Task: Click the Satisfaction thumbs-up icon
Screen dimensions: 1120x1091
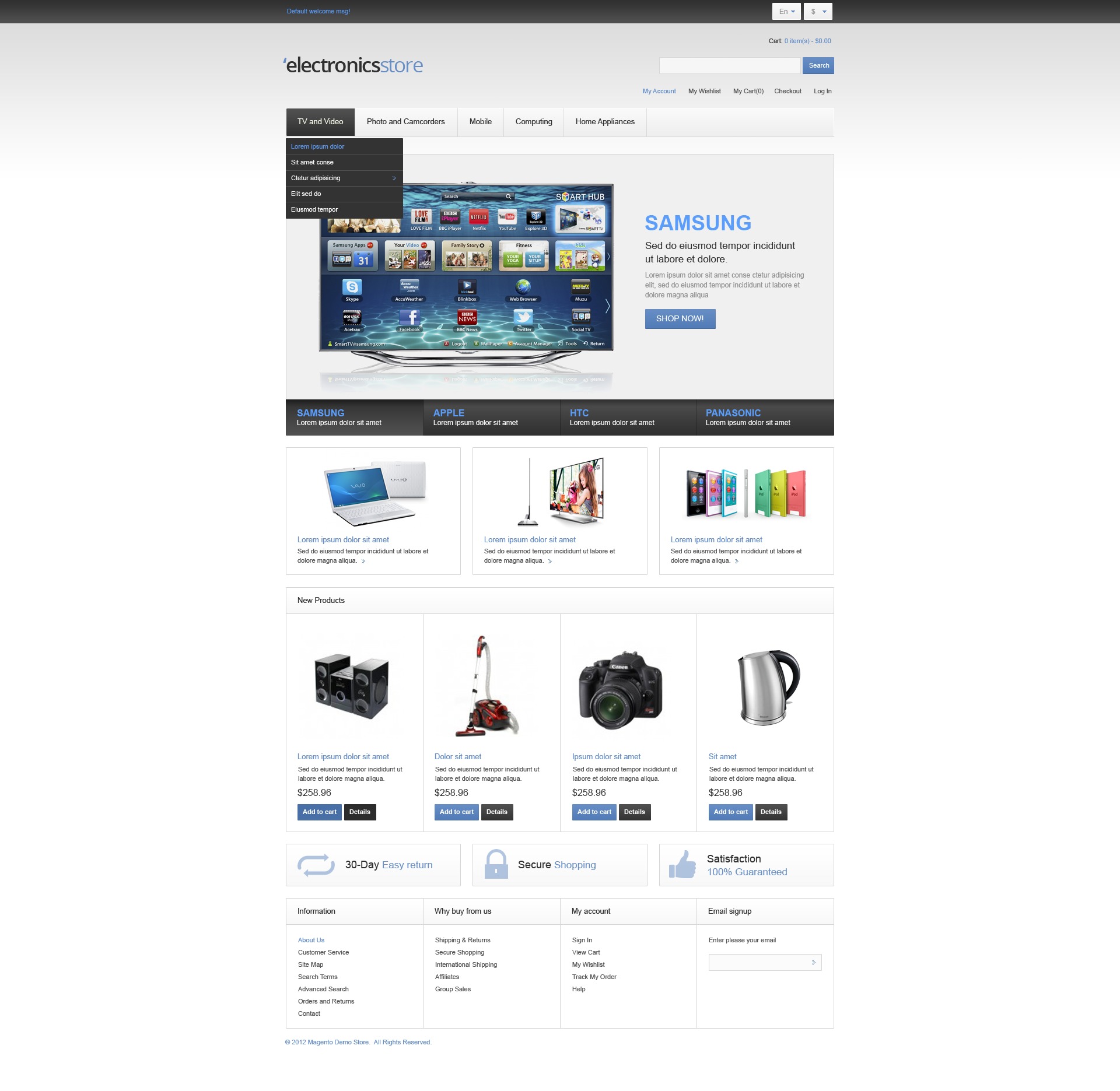Action: tap(682, 864)
